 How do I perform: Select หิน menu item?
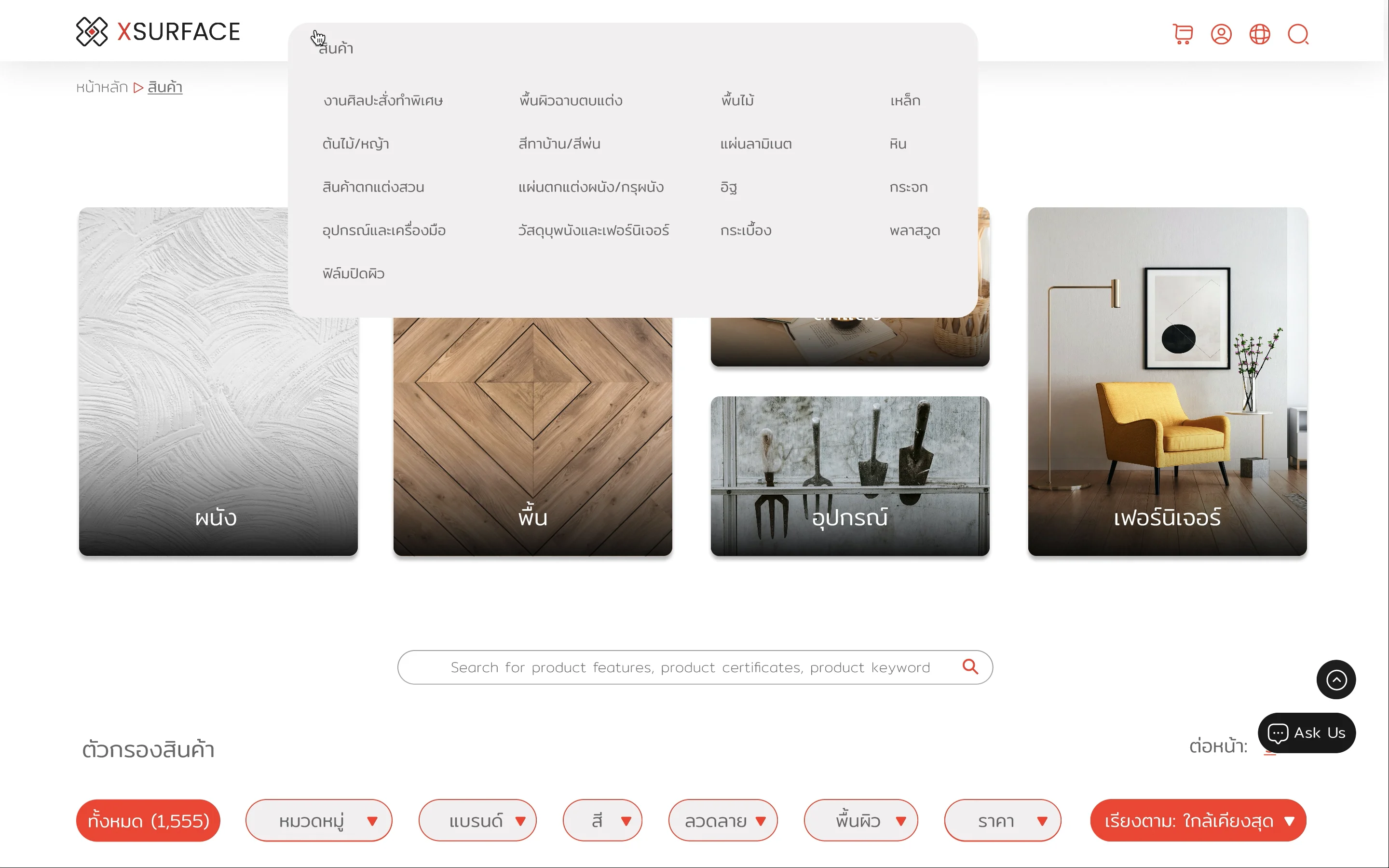[898, 144]
